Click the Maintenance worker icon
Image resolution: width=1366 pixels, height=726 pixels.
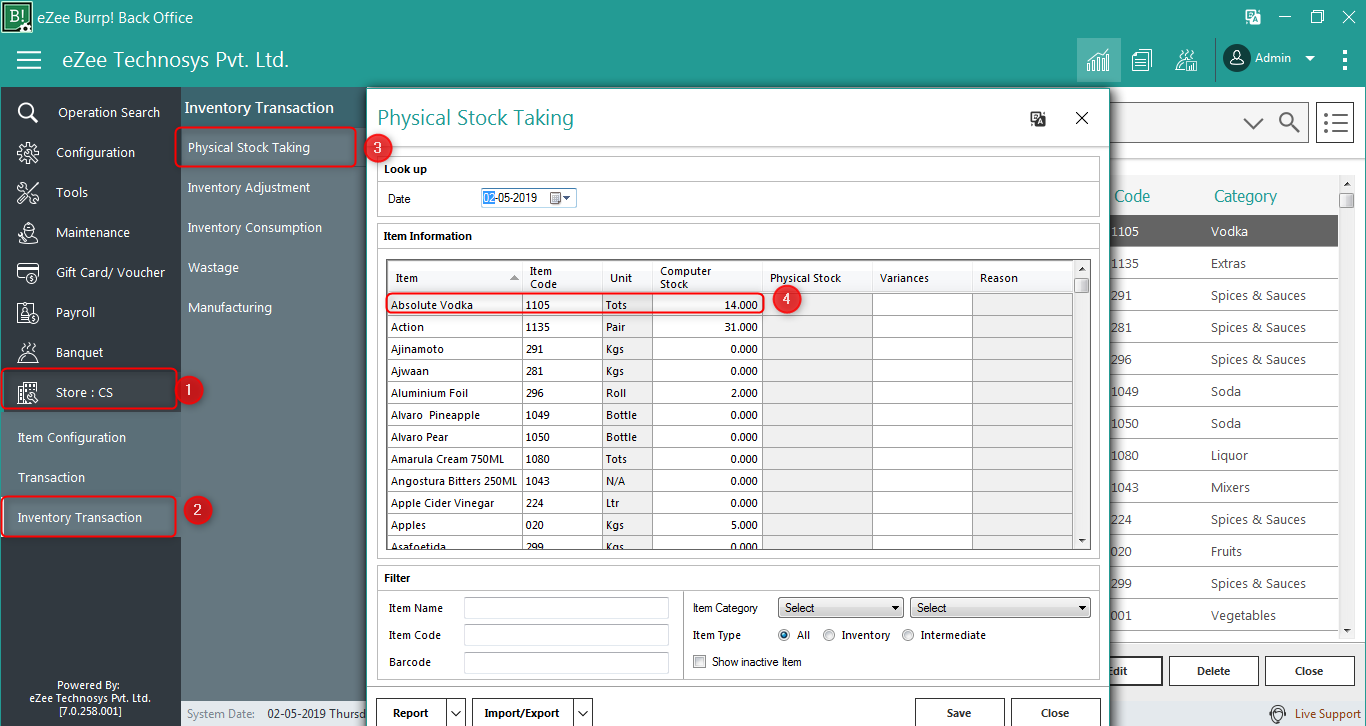point(28,233)
